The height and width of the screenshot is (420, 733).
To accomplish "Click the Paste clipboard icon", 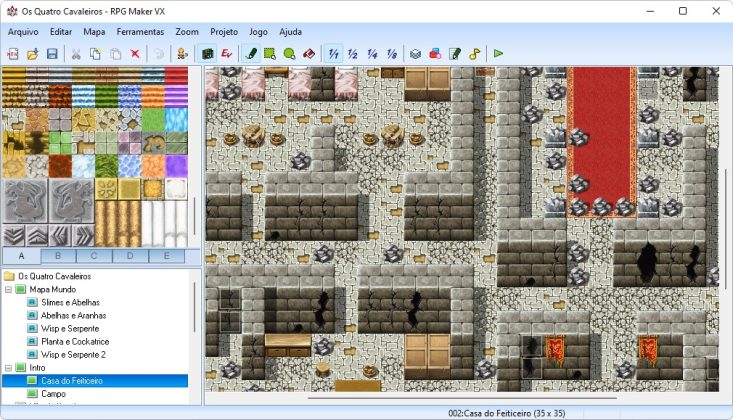I will tap(115, 54).
